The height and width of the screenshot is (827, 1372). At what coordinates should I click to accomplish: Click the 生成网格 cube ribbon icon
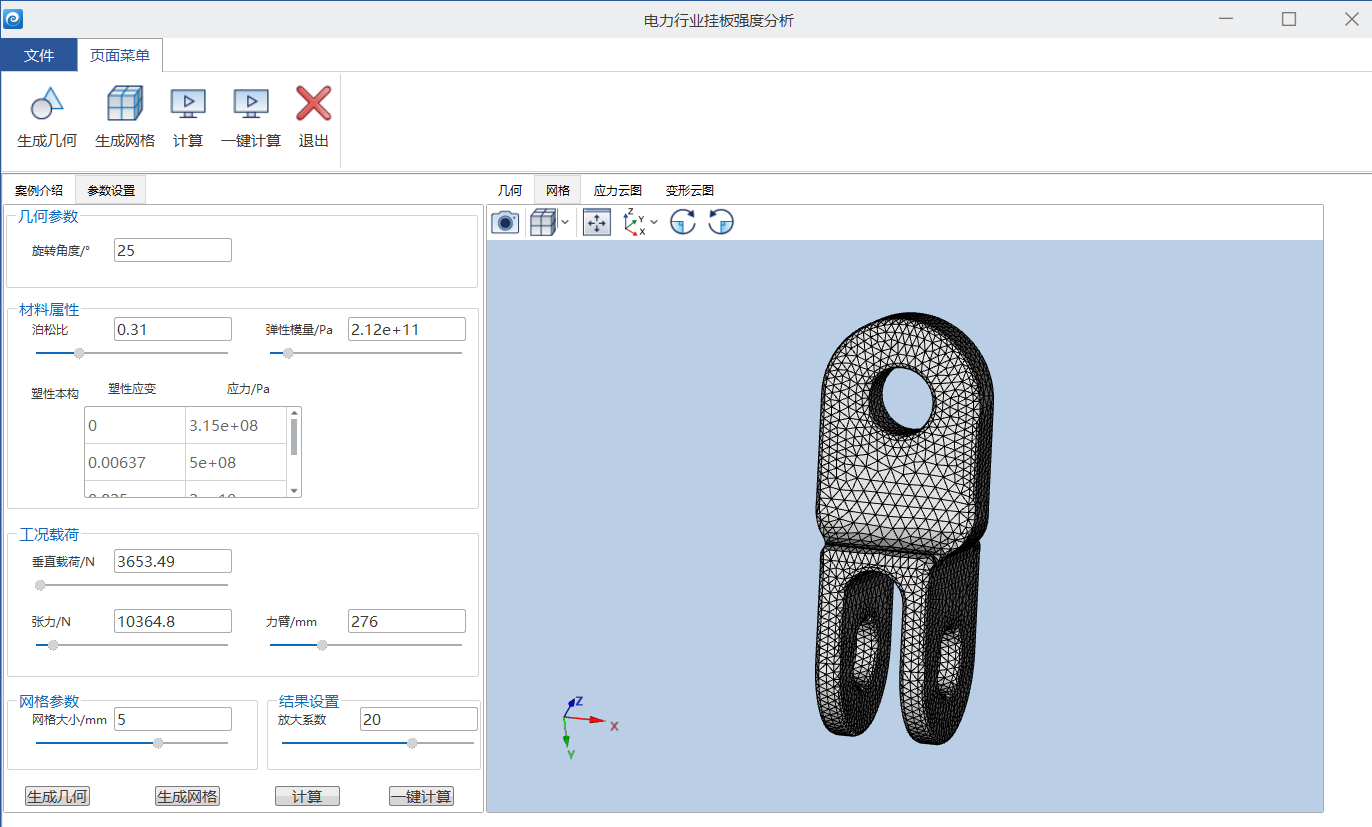click(x=125, y=103)
